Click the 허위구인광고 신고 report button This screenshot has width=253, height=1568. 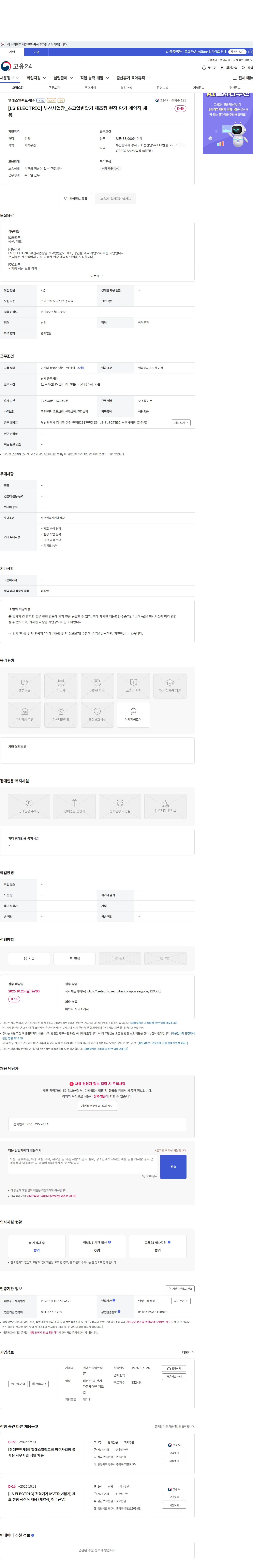180,1289
